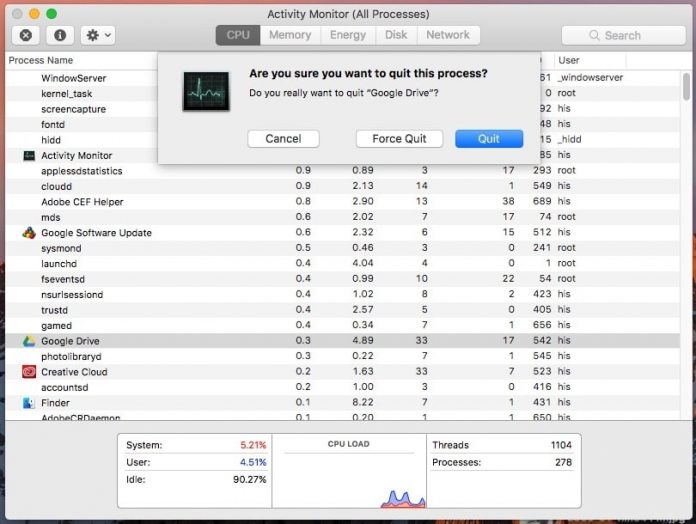The height and width of the screenshot is (524, 696).
Task: Click the Search field
Action: [623, 35]
